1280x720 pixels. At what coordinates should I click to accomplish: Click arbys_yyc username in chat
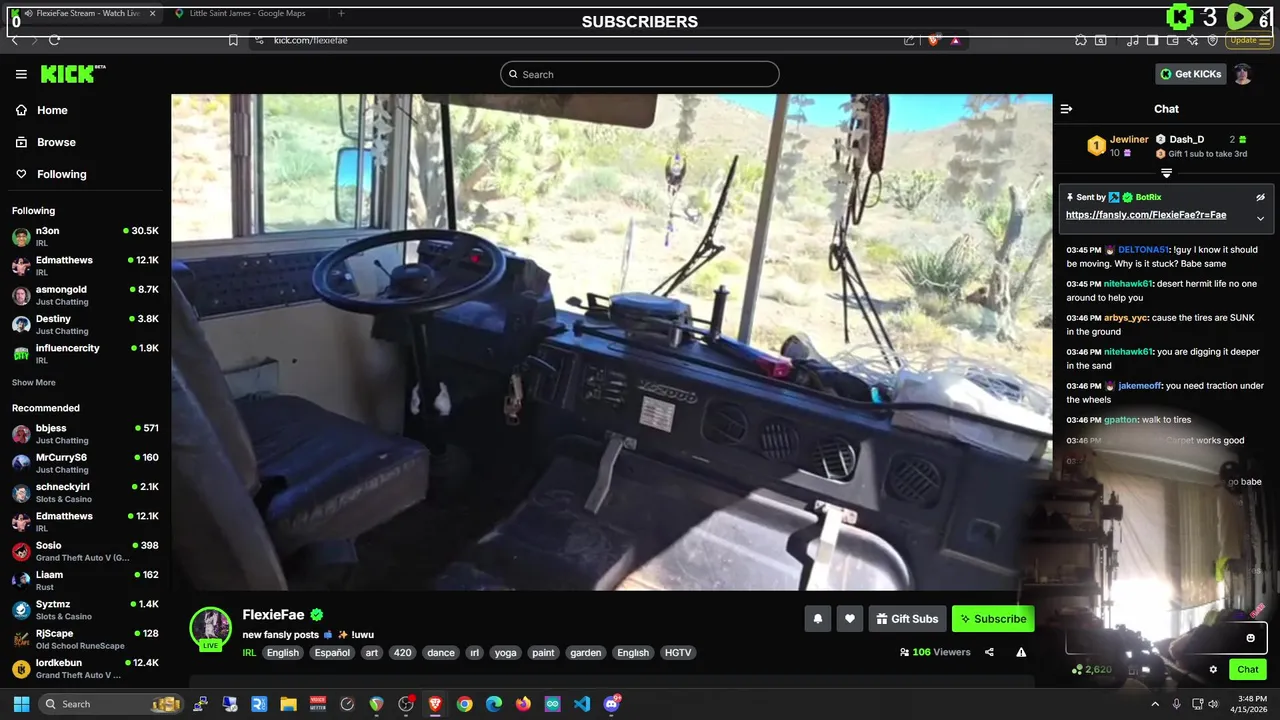tap(1126, 318)
